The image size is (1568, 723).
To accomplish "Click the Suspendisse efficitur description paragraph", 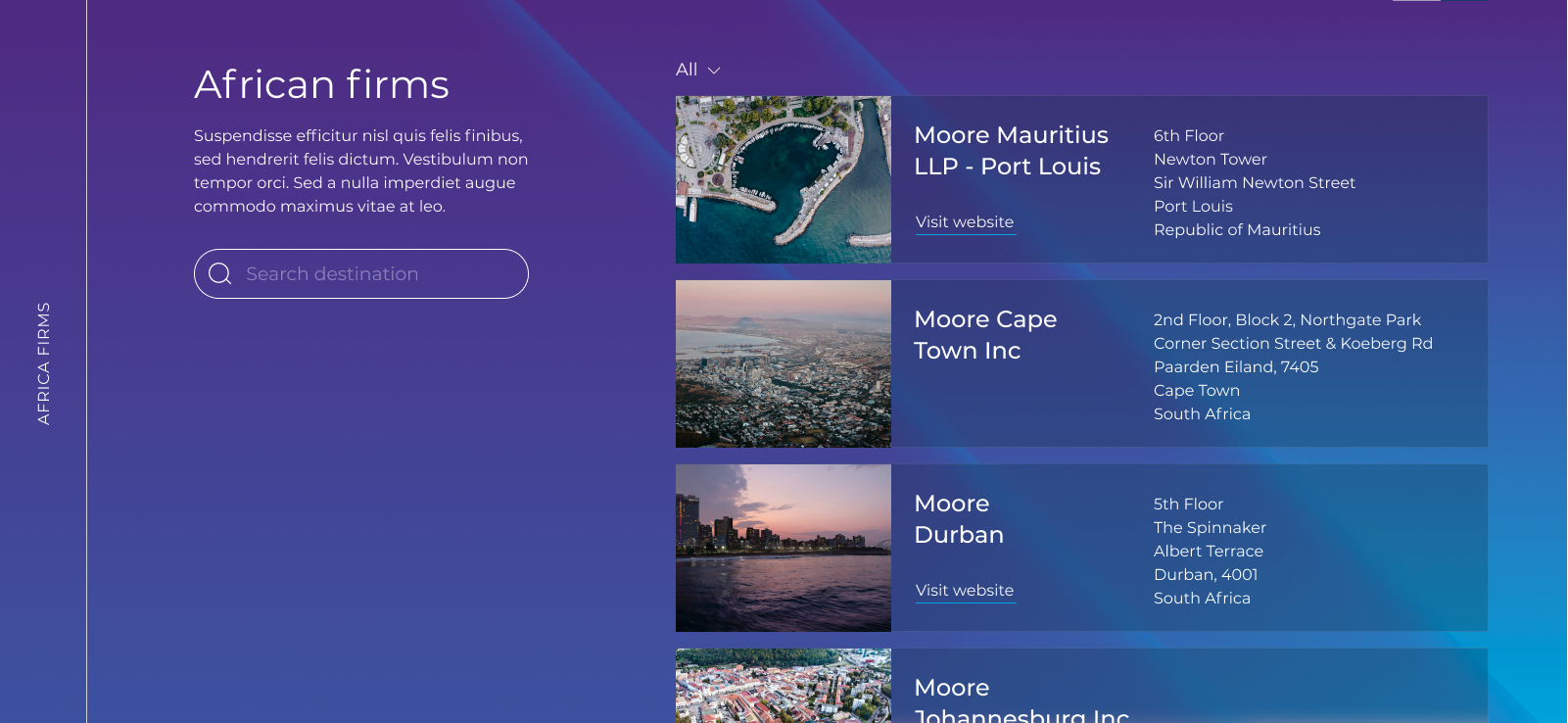I will (360, 171).
